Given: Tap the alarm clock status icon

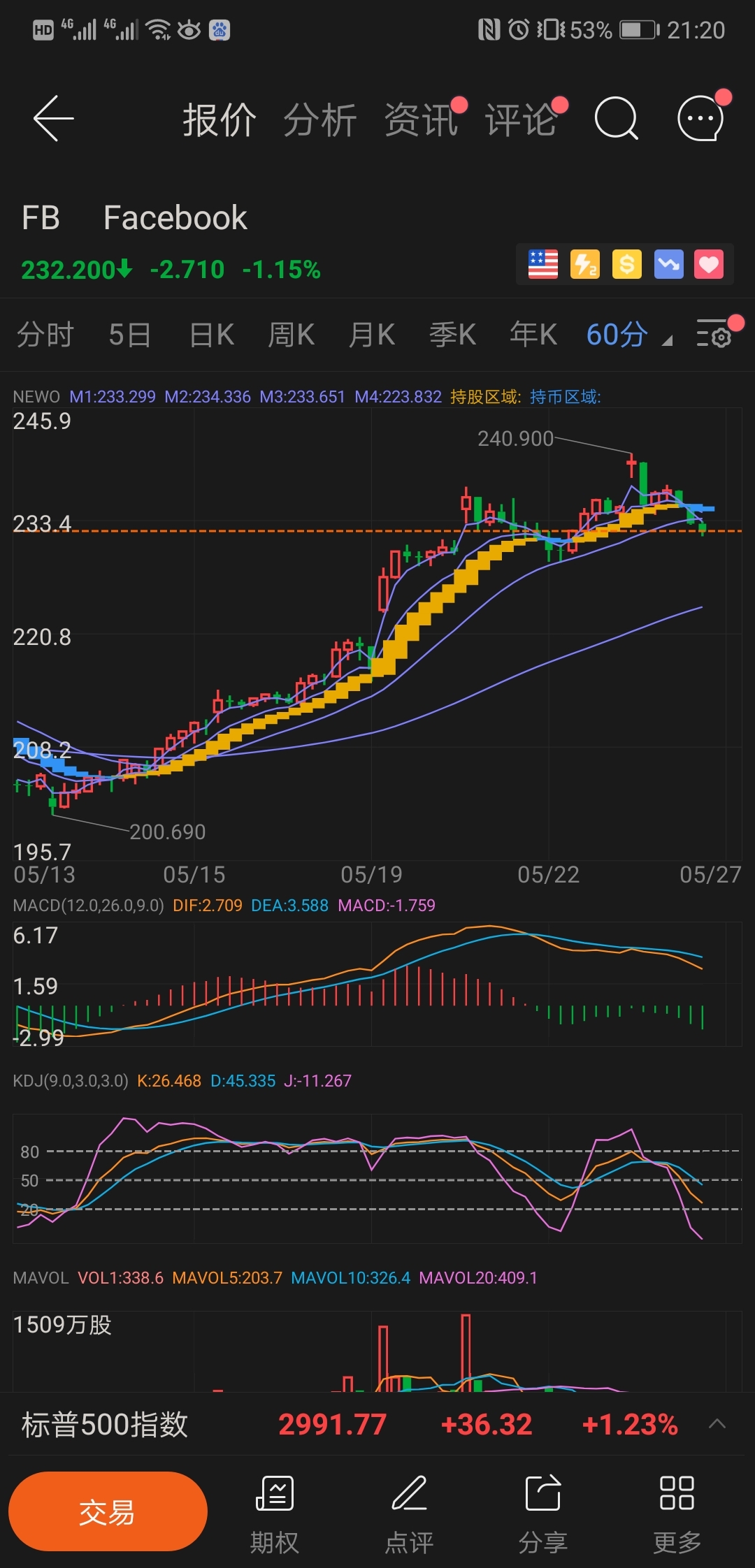Looking at the screenshot, I should 519,30.
